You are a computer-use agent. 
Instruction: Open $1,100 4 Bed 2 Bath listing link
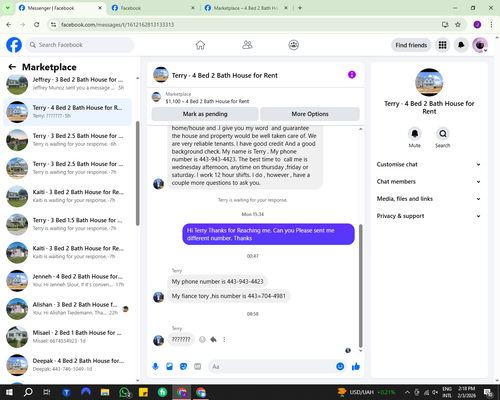[x=207, y=101]
